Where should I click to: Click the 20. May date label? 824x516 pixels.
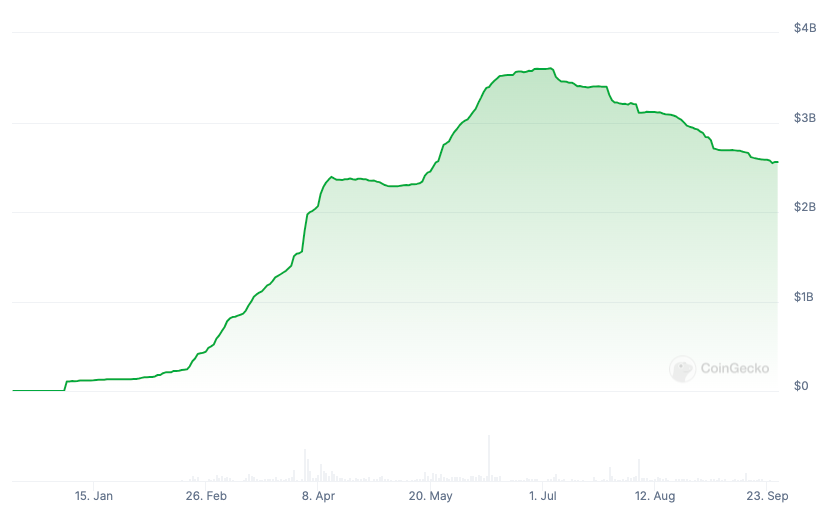tap(430, 496)
